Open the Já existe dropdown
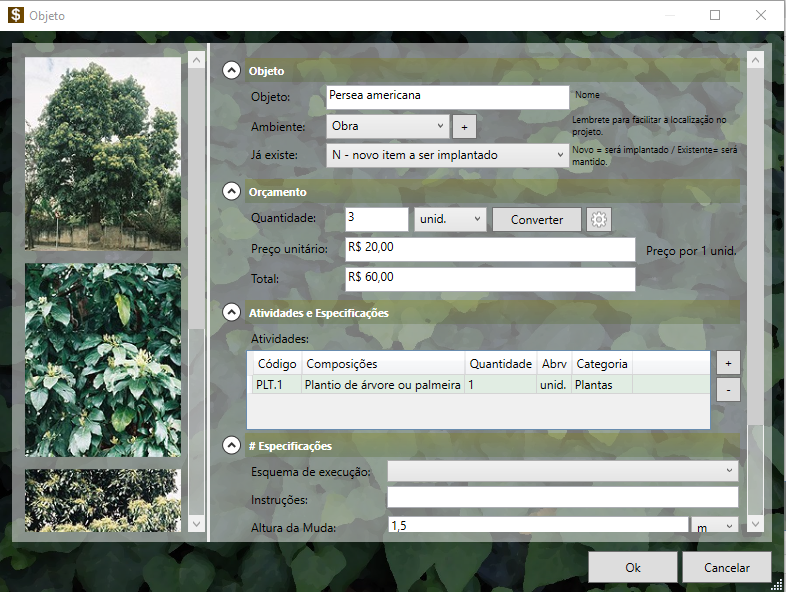This screenshot has width=786, height=592. point(447,155)
